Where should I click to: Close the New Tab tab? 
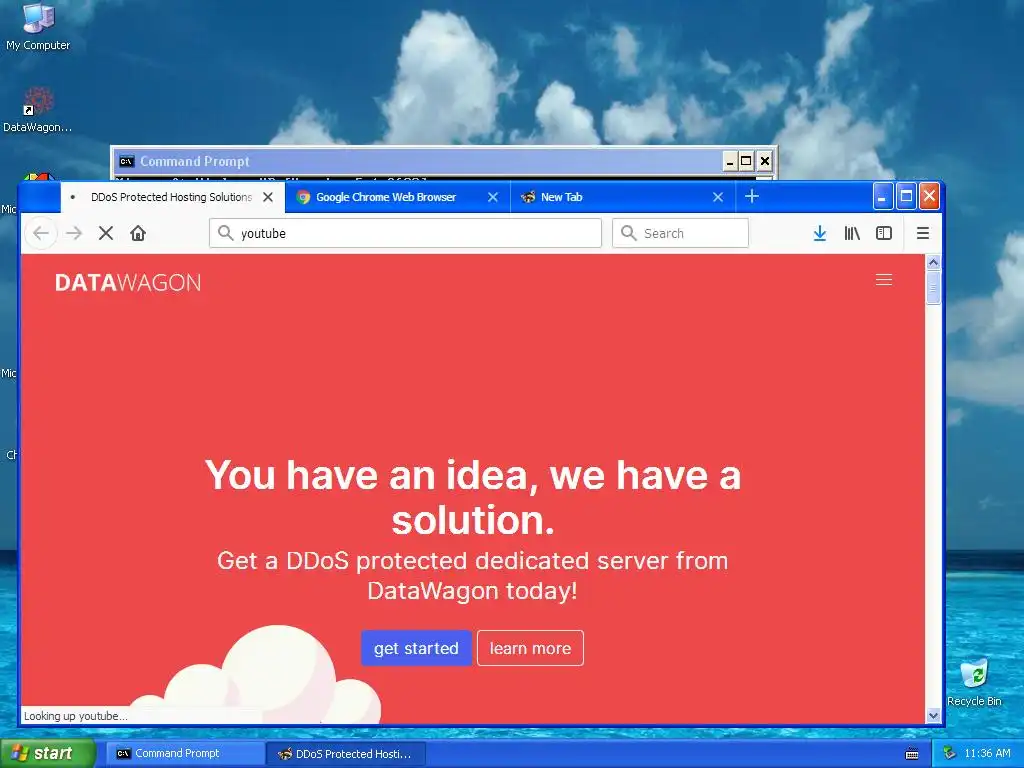click(x=718, y=197)
